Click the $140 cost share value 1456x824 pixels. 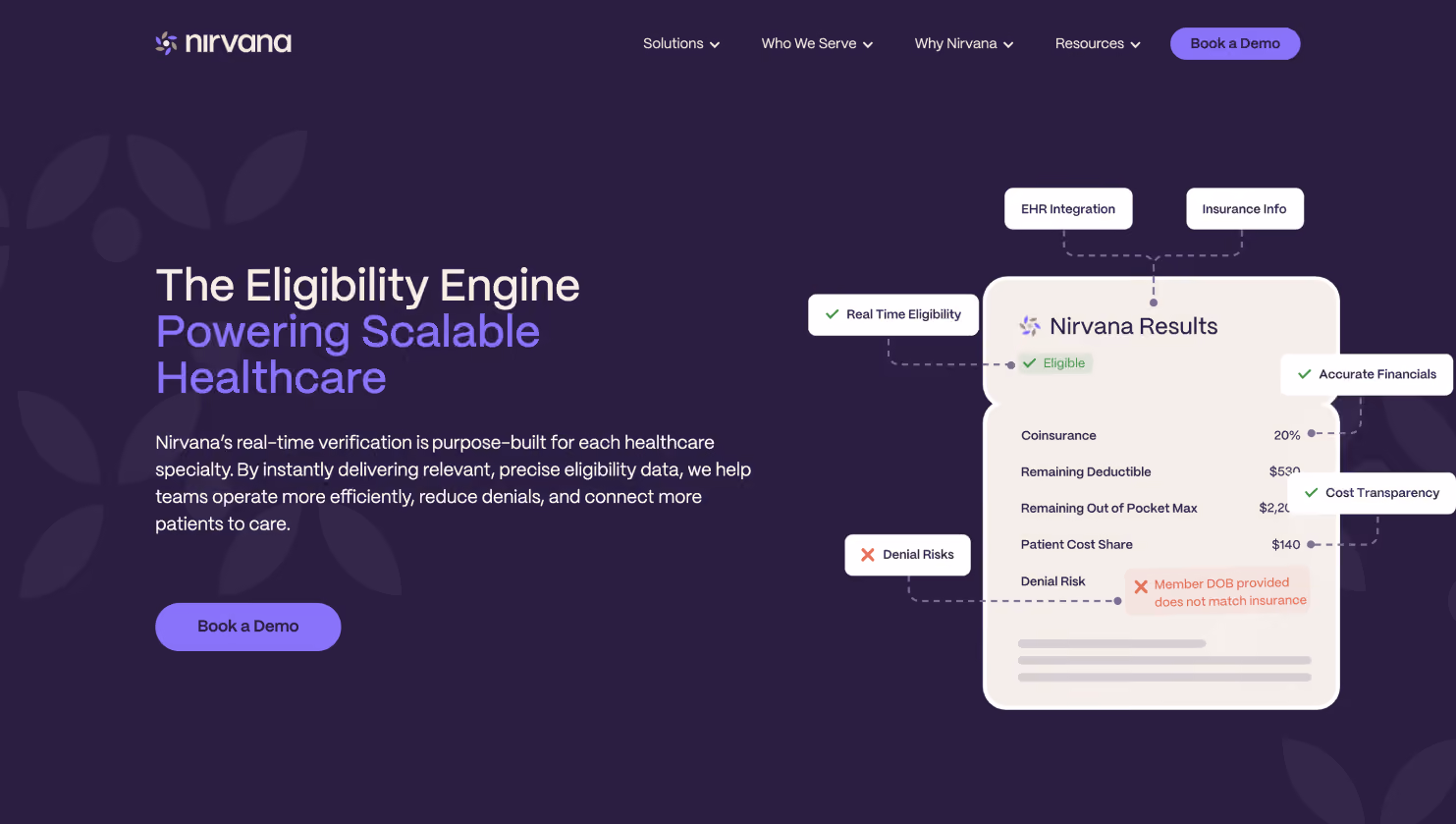point(1286,544)
